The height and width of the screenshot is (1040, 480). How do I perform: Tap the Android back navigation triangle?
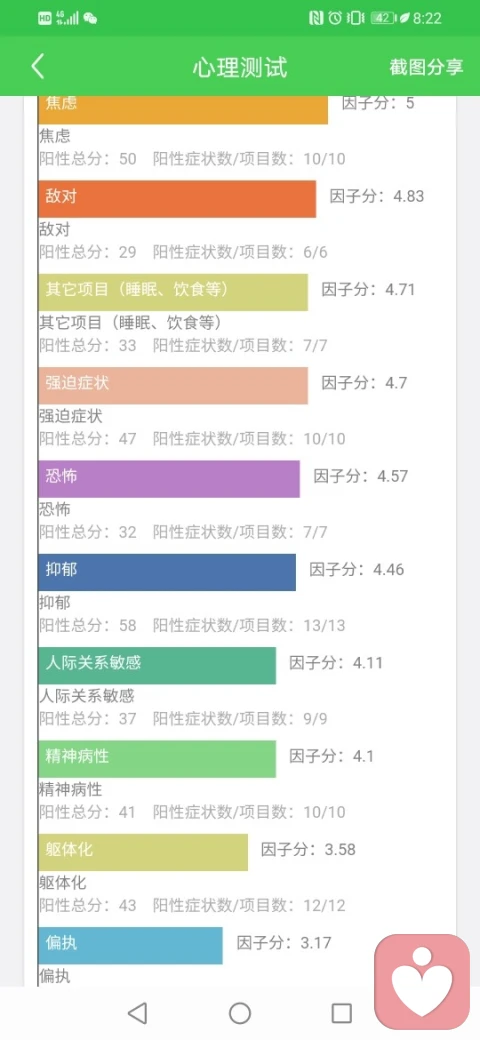point(137,1013)
